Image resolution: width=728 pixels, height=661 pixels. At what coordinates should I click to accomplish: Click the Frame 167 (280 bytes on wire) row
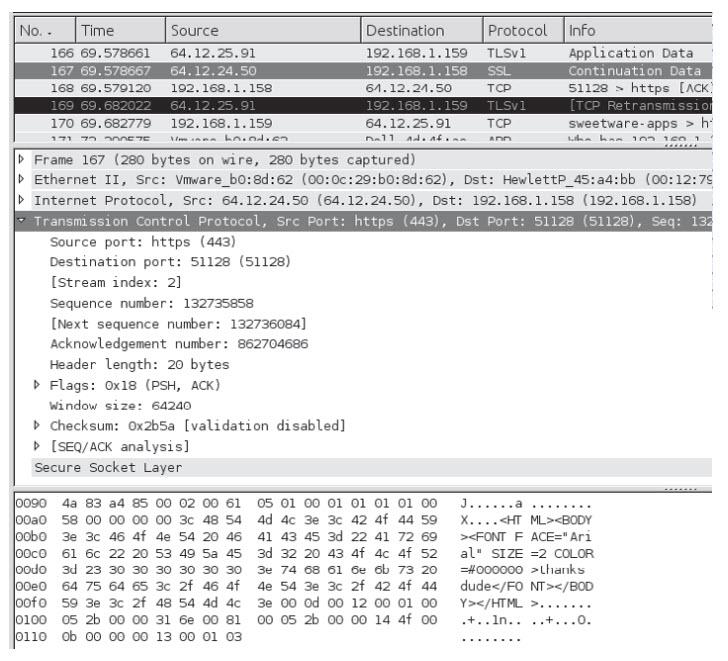click(x=371, y=160)
